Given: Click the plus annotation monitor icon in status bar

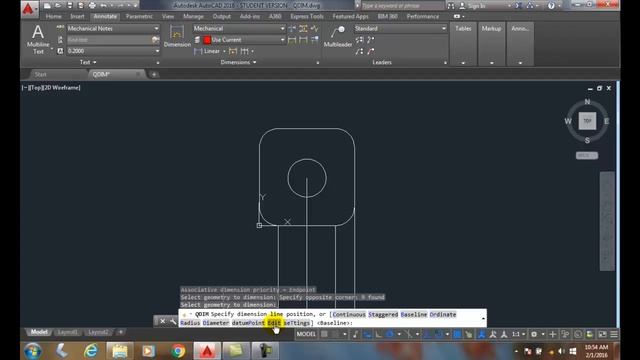Looking at the screenshot, I should pyautogui.click(x=553, y=334).
